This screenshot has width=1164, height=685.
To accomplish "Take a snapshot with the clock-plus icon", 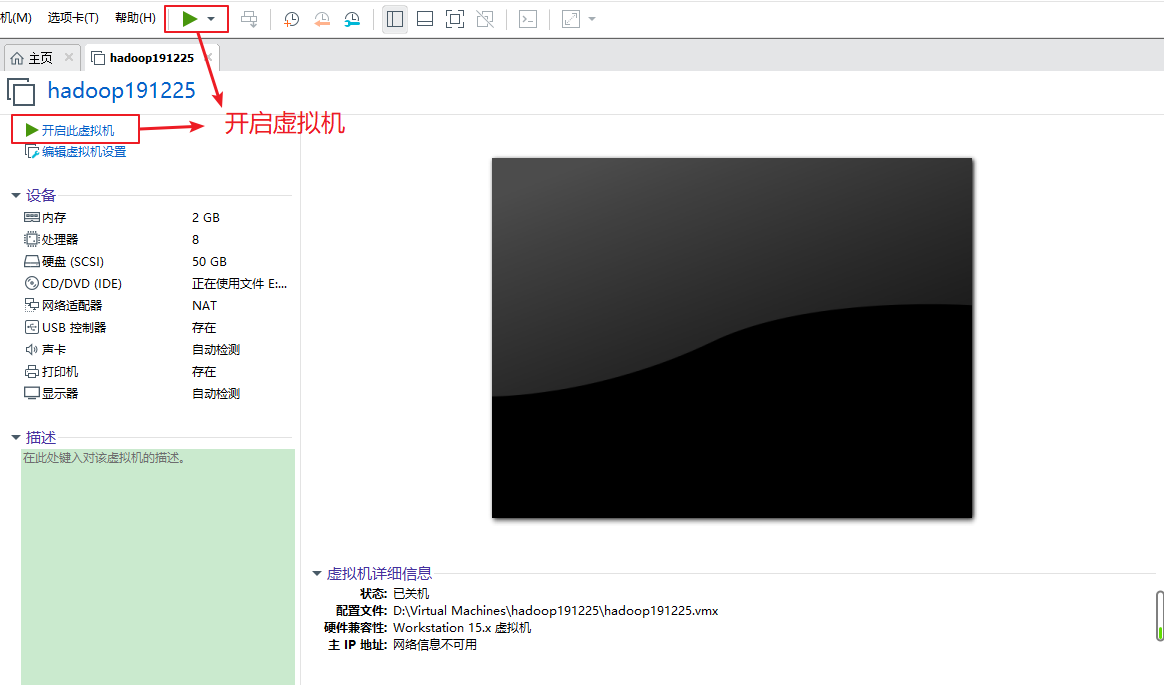I will (292, 19).
